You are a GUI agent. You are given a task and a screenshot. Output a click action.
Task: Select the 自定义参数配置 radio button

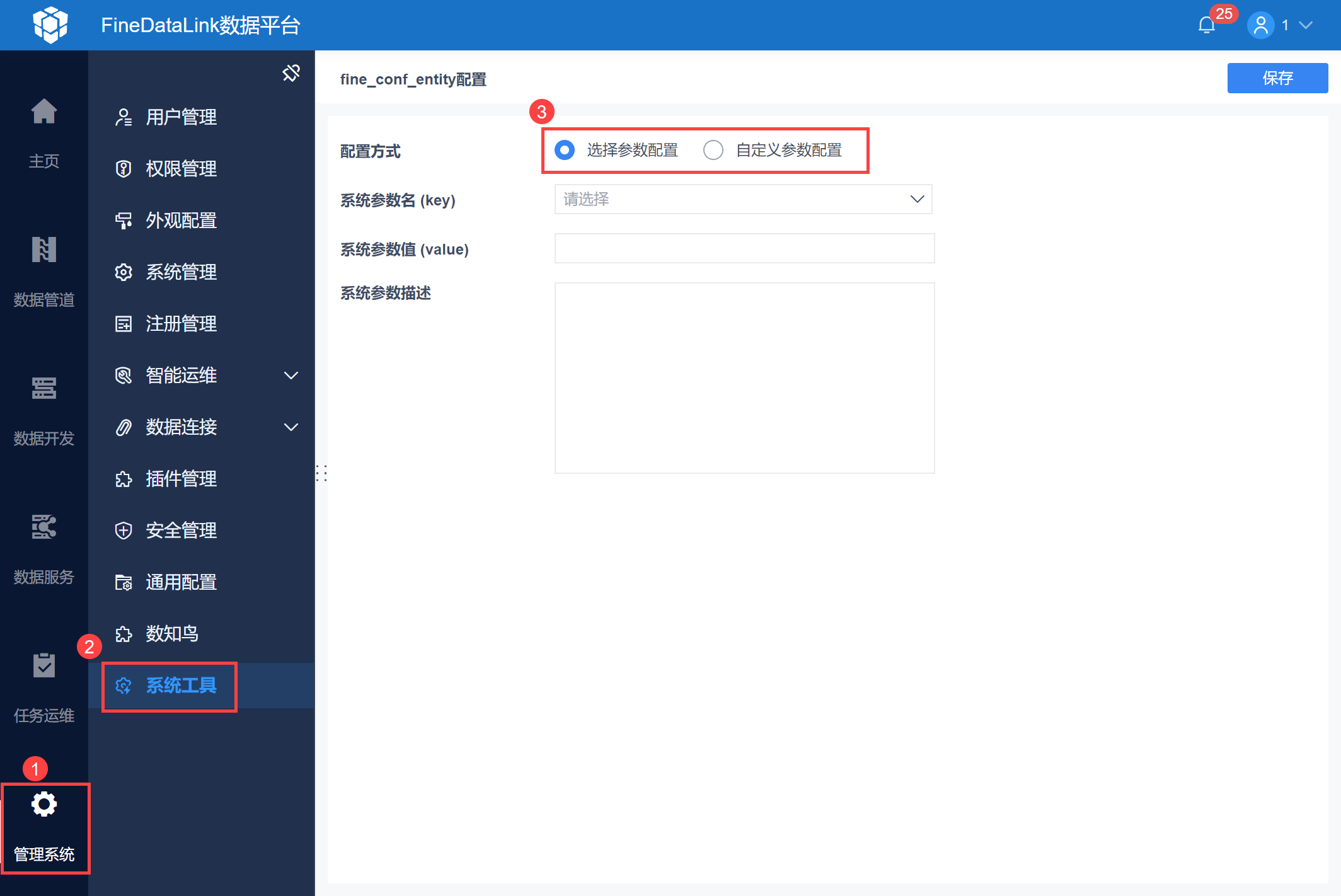(x=713, y=150)
